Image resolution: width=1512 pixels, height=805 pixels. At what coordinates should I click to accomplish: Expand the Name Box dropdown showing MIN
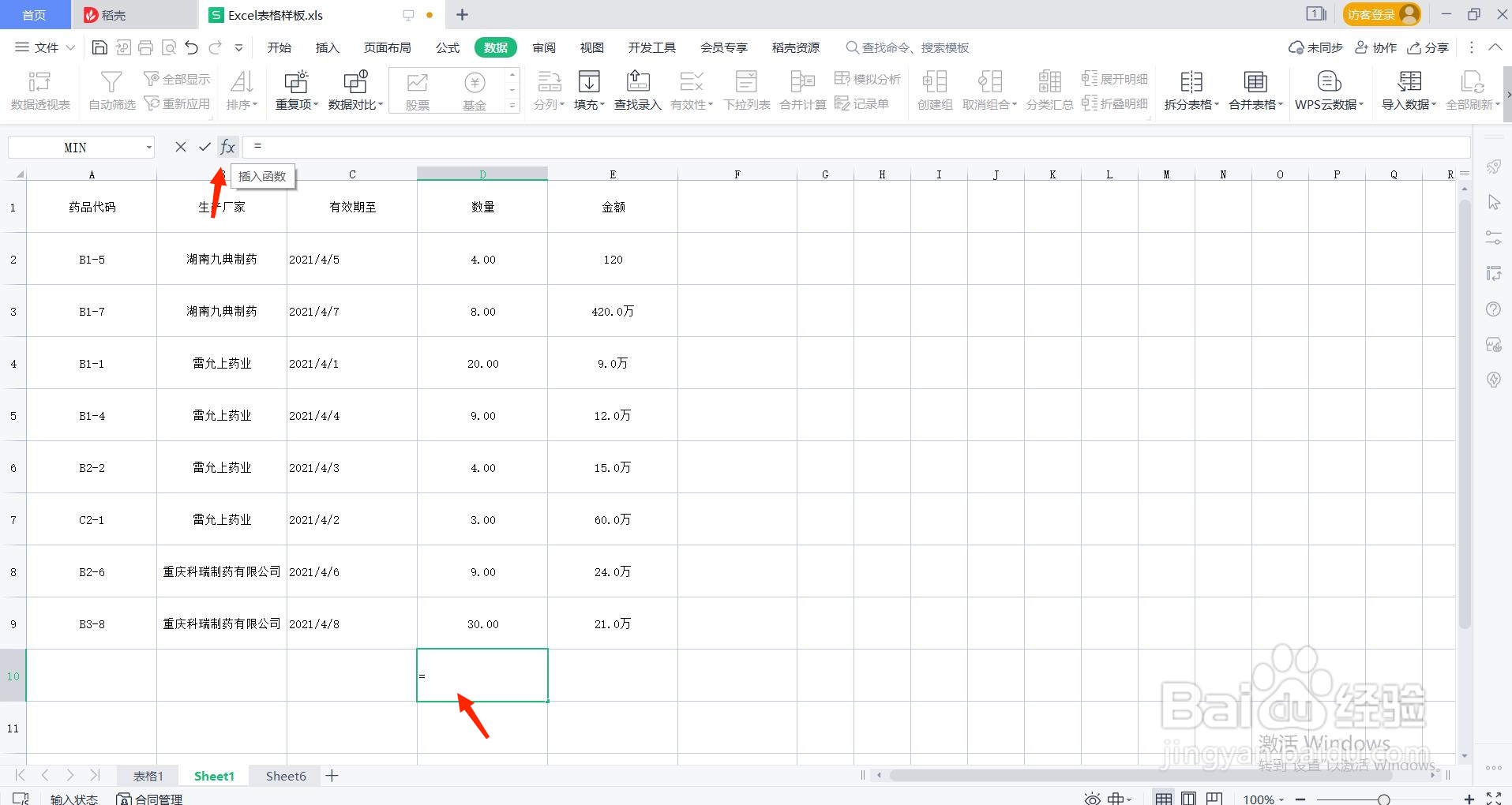(148, 148)
